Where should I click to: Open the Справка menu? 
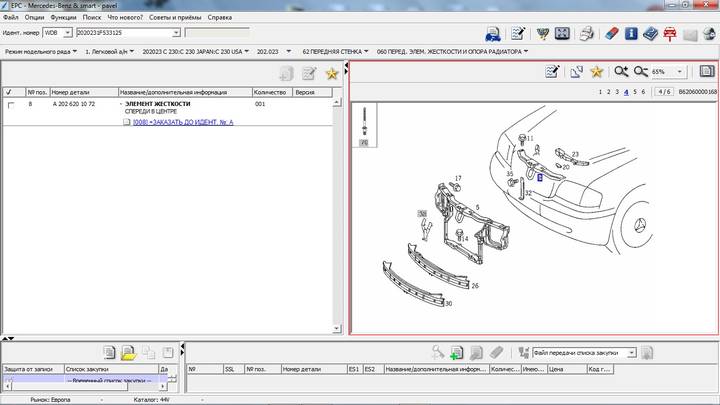(219, 17)
